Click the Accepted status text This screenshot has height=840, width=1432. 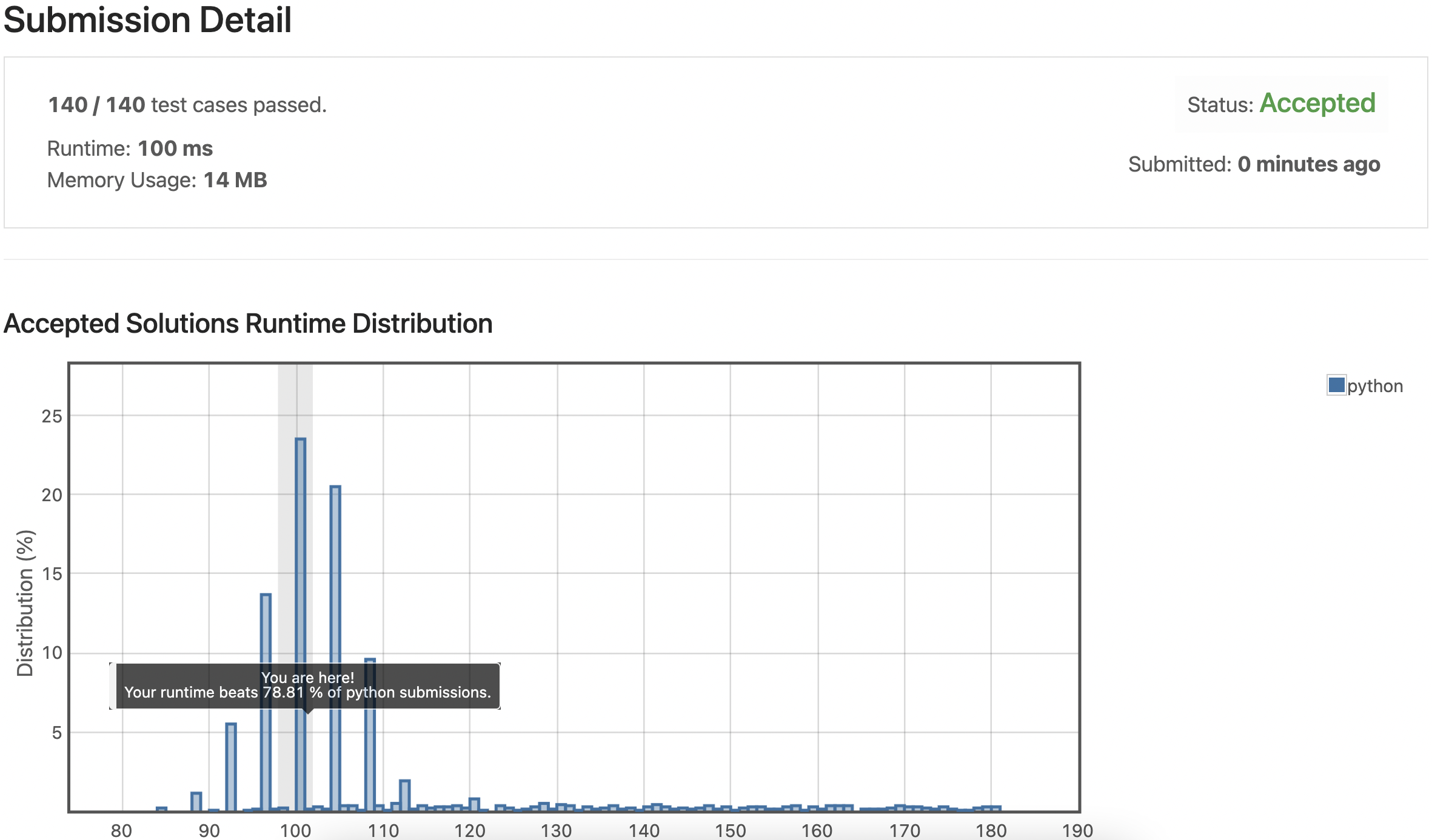tap(1317, 103)
